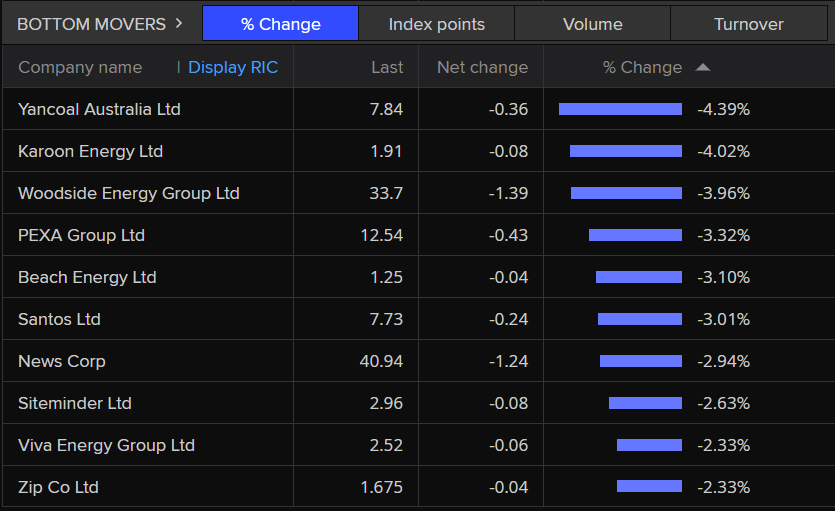Click Woodside net change -1.39
Viewport: 835px width, 511px height.
click(x=509, y=193)
